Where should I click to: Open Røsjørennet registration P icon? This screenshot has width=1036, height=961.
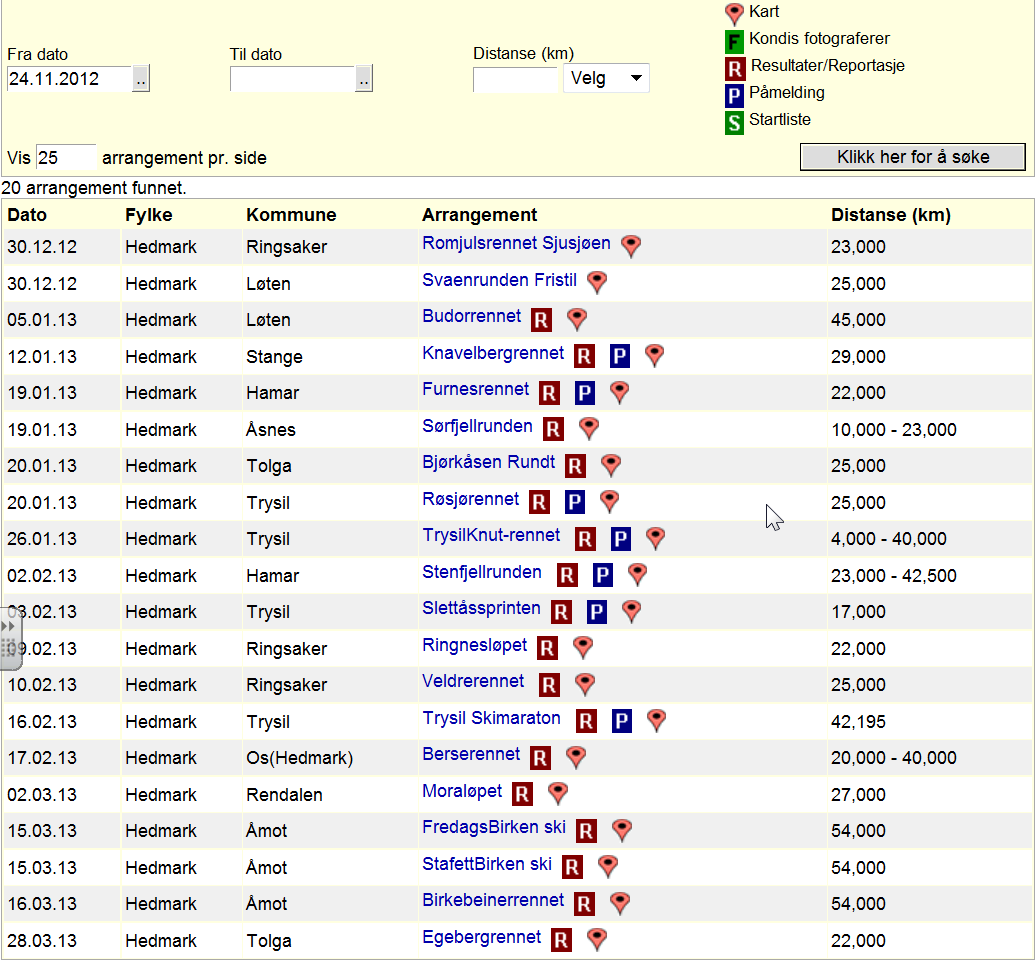click(x=575, y=502)
